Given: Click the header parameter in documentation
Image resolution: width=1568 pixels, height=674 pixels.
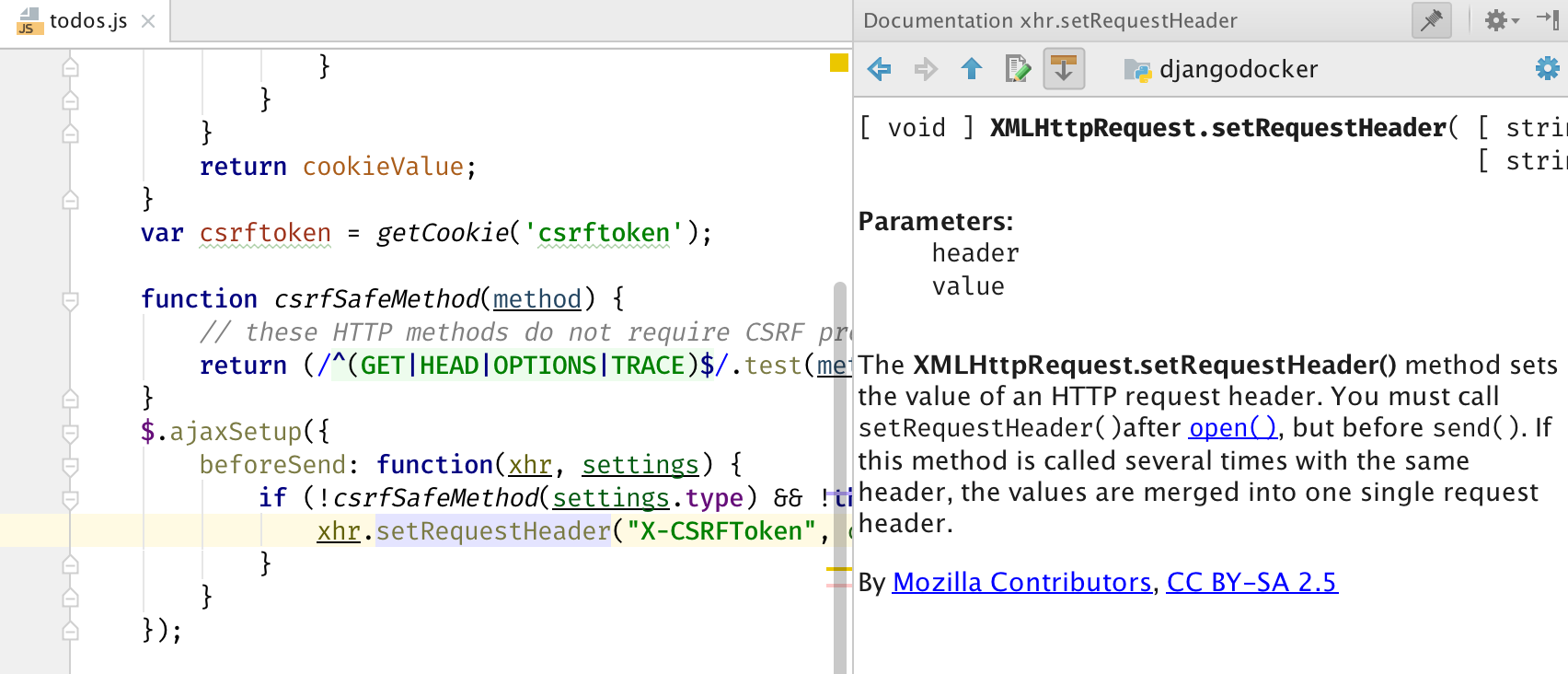Looking at the screenshot, I should point(975,253).
